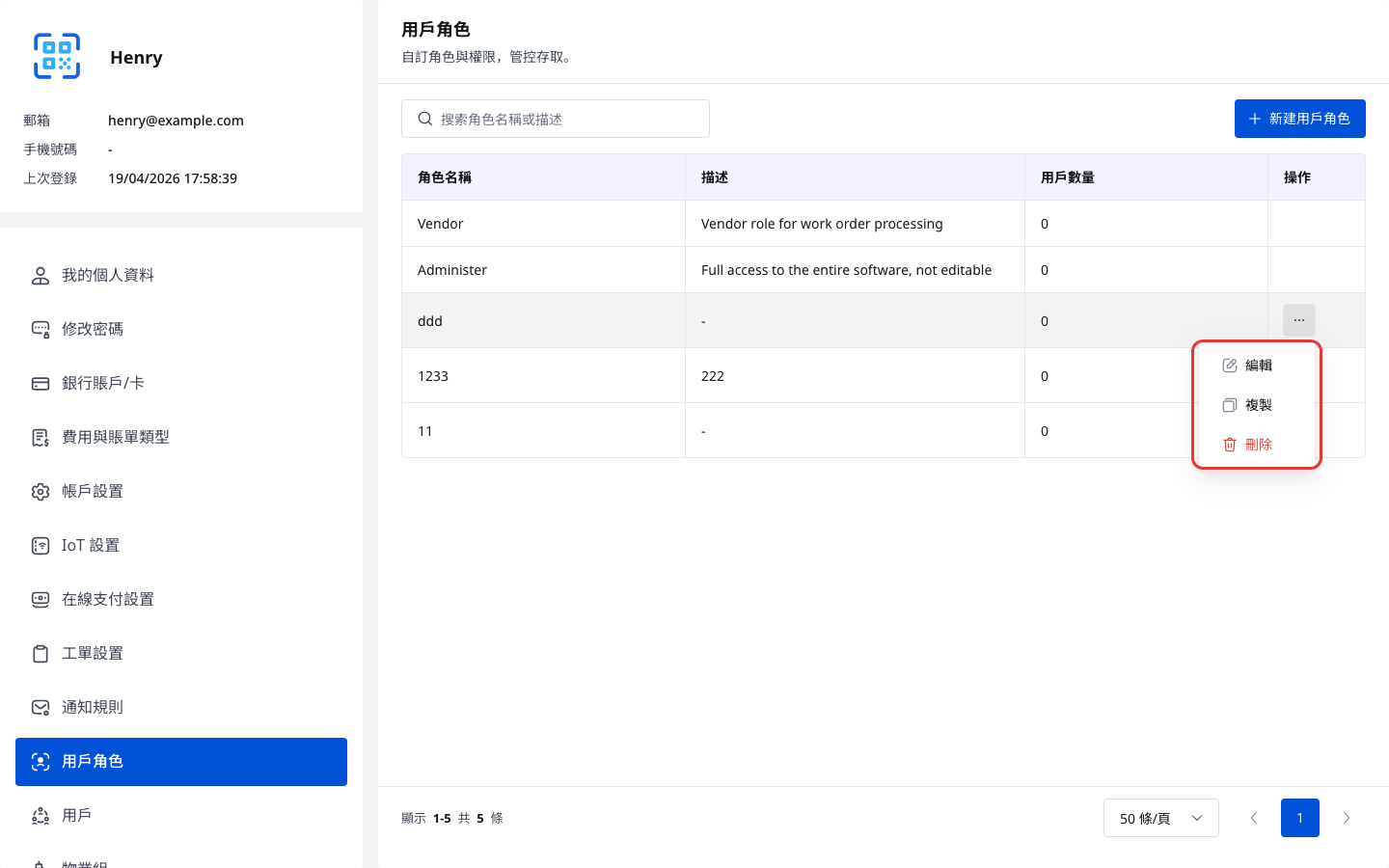This screenshot has width=1389, height=868.
Task: Open 我的個人資料 in the sidebar
Action: (x=181, y=276)
